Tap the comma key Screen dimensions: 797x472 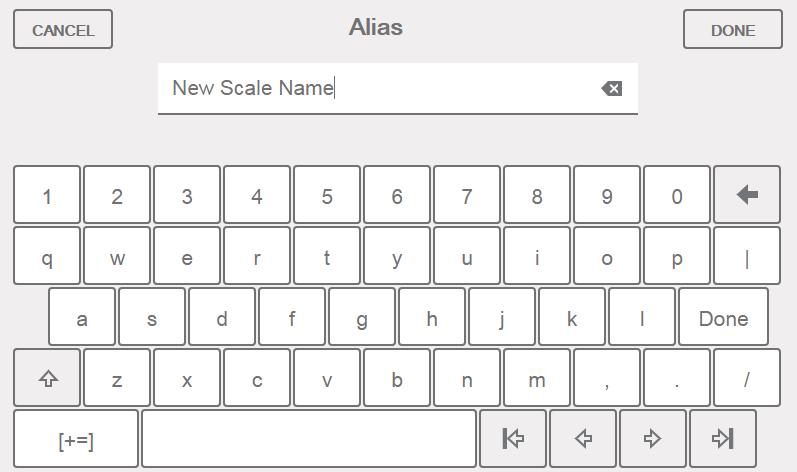pos(607,377)
